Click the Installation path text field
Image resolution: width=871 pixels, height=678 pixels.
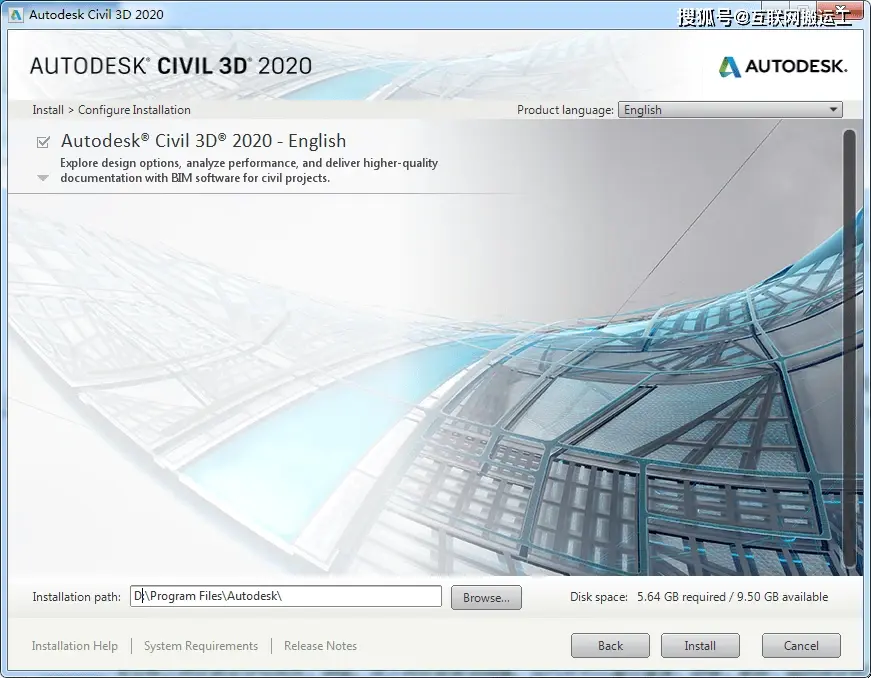(x=286, y=596)
